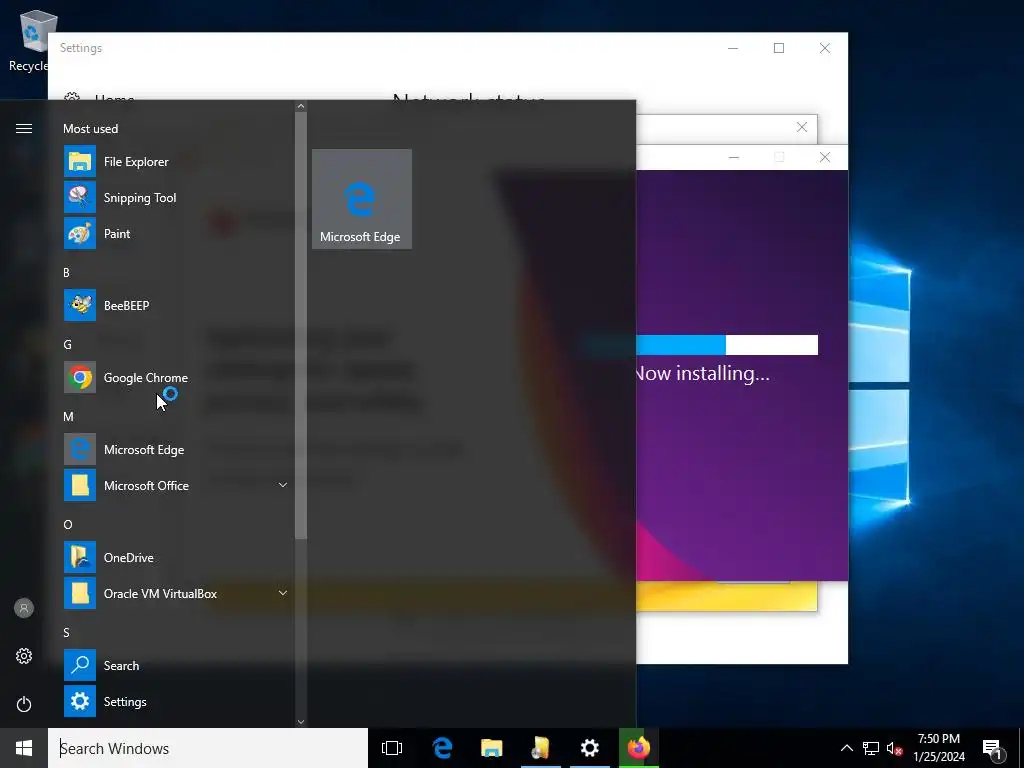Switch to Settings on the taskbar
This screenshot has width=1024, height=768.
pyautogui.click(x=590, y=748)
